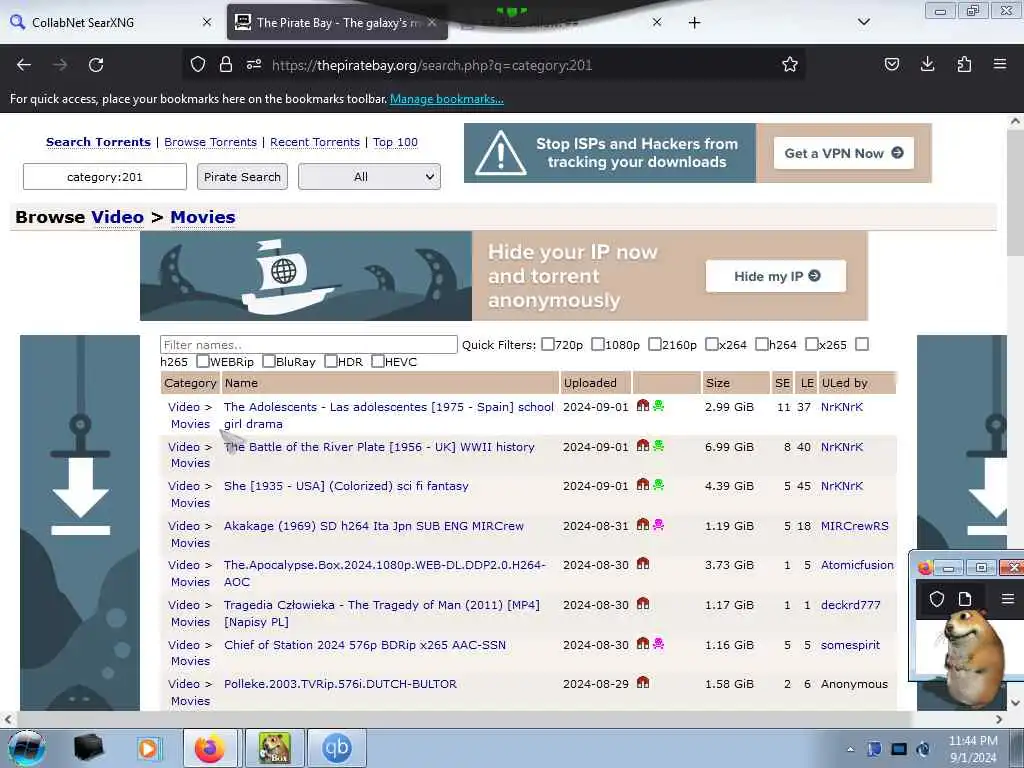This screenshot has width=1024, height=768.
Task: Open the Firefox application hamburger menu
Action: click(x=1000, y=65)
